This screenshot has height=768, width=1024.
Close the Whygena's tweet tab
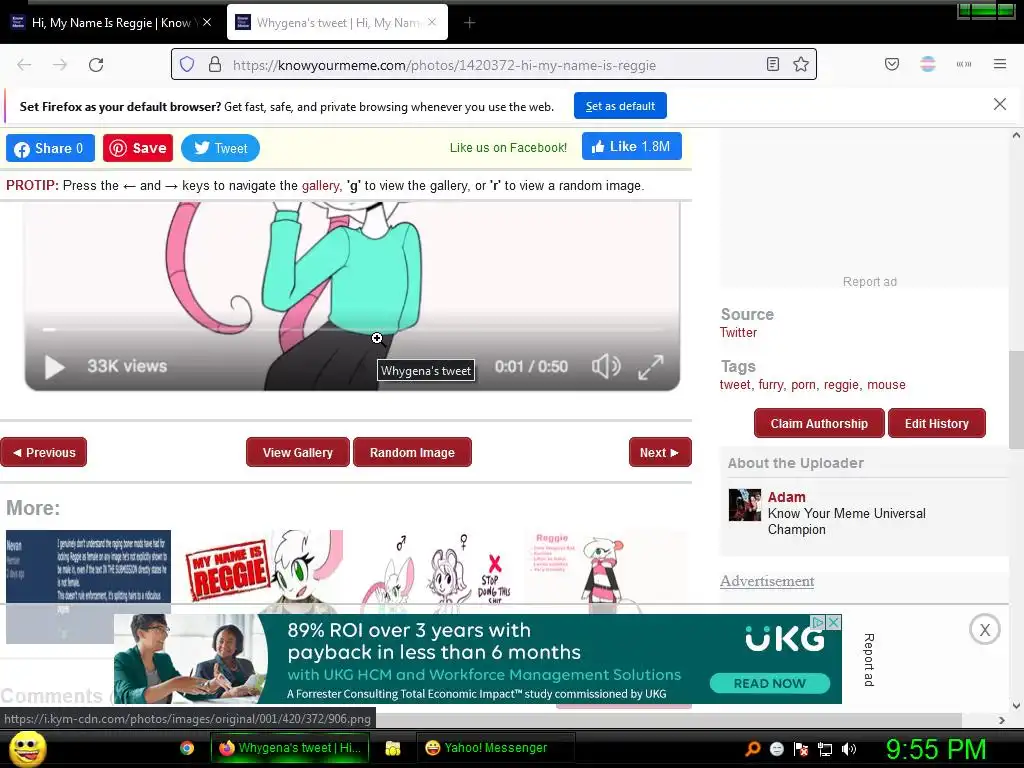click(x=432, y=22)
